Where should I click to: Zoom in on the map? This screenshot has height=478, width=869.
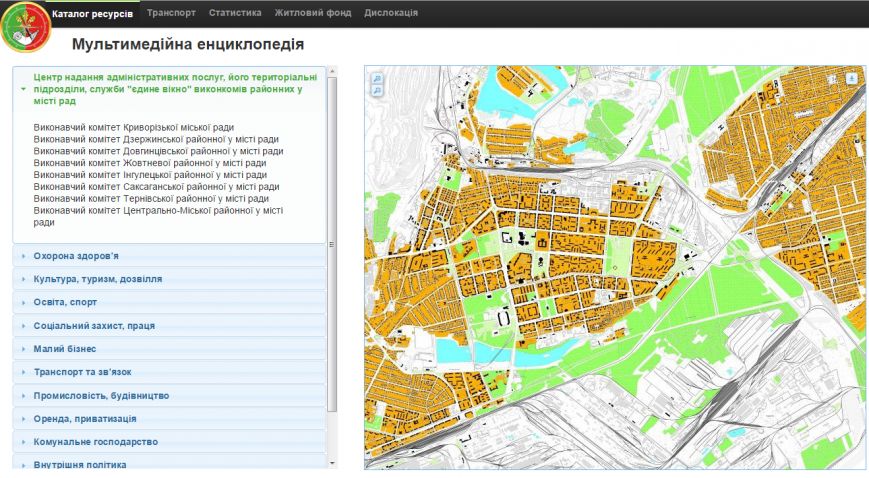pos(376,79)
